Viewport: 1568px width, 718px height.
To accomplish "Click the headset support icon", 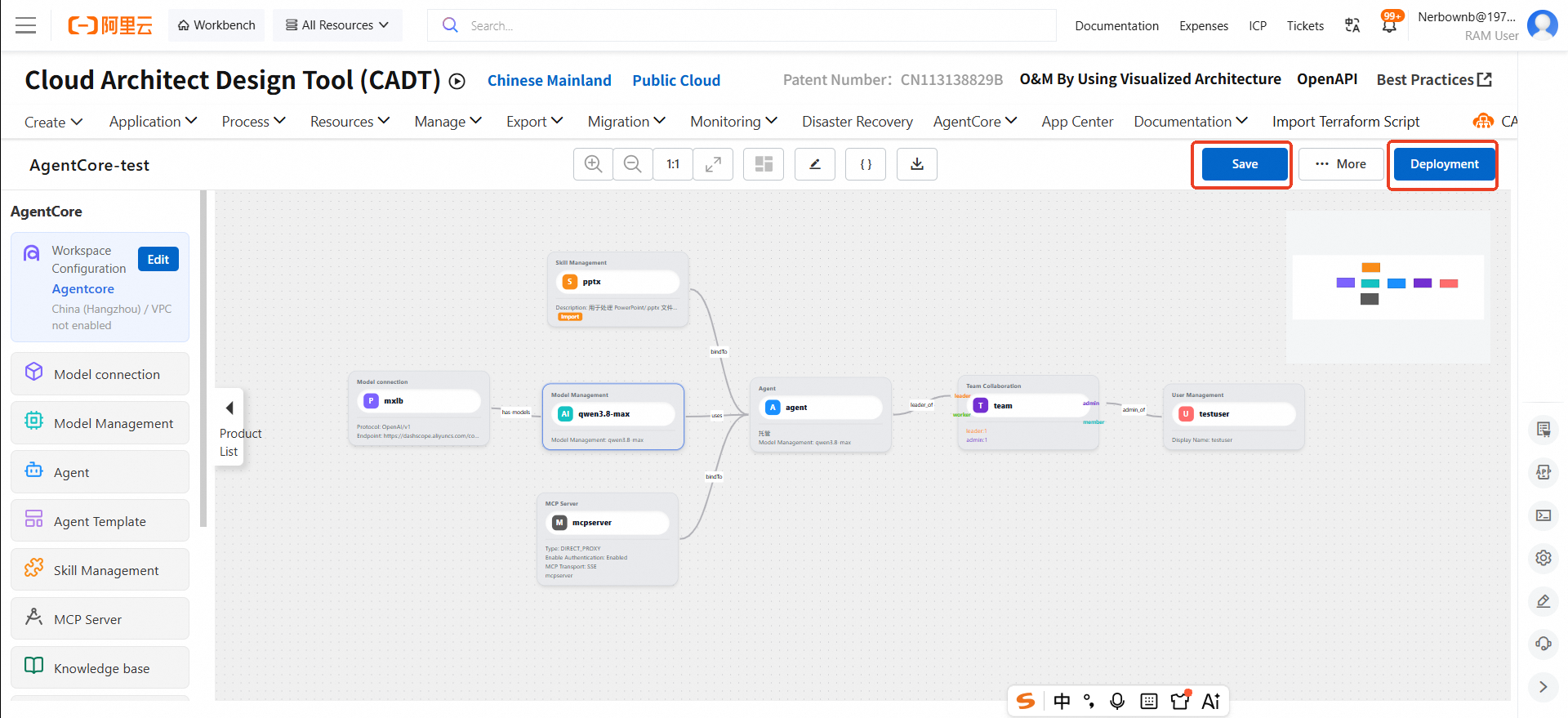I will pyautogui.click(x=1543, y=644).
